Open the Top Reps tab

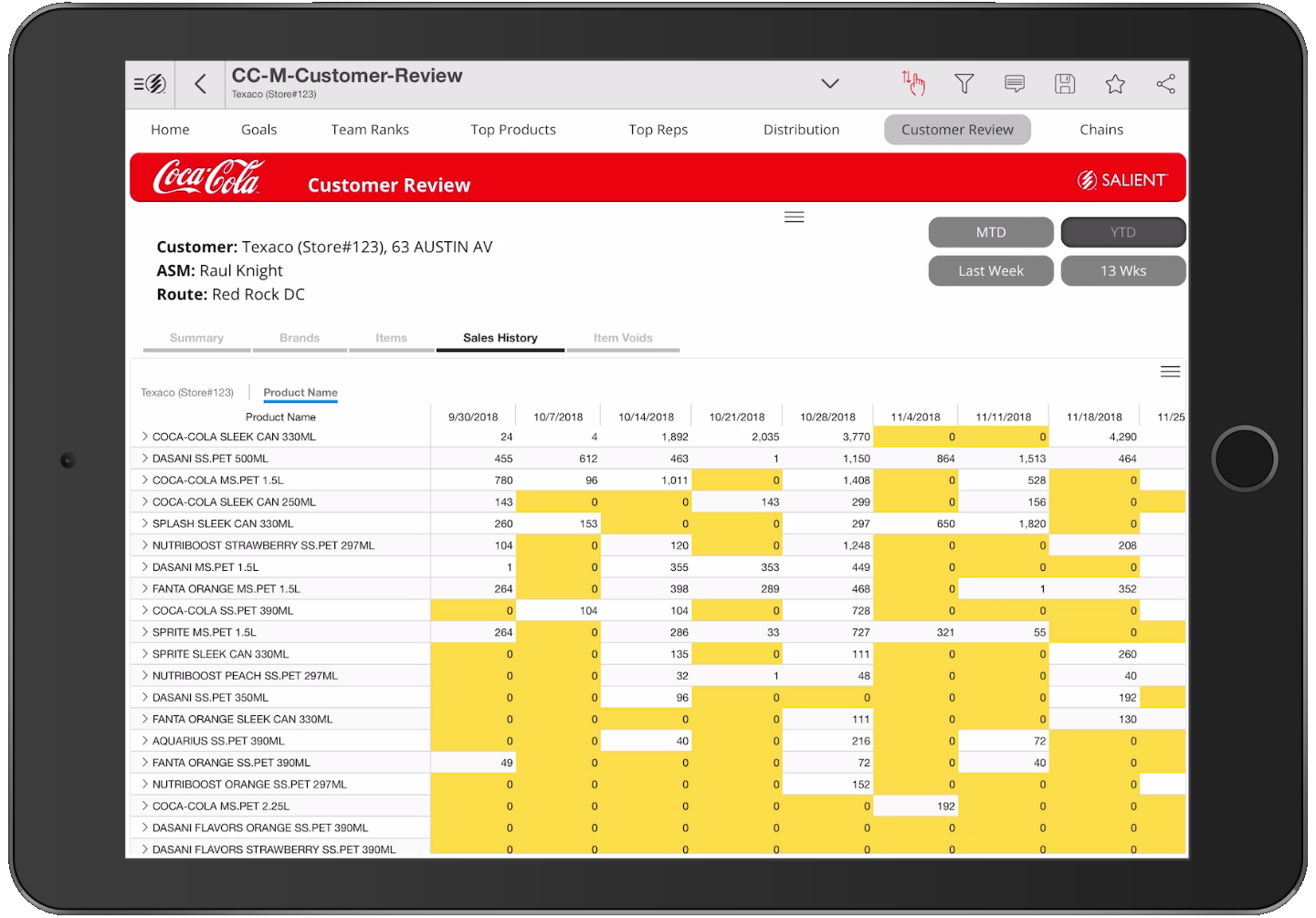point(658,130)
